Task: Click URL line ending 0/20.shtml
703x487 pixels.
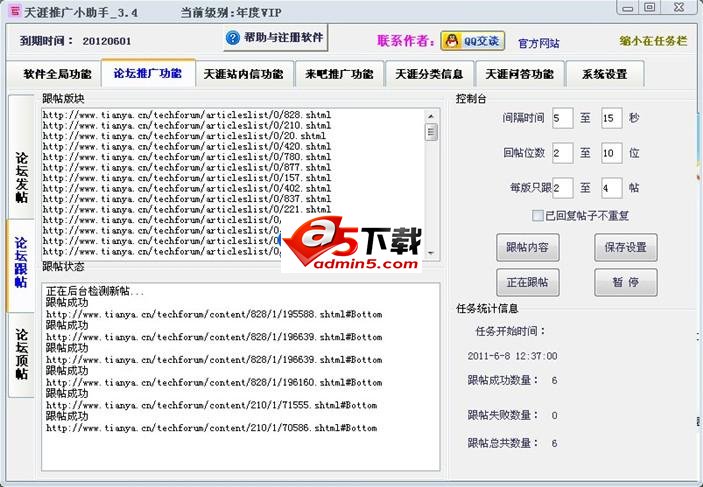Action: (x=184, y=136)
